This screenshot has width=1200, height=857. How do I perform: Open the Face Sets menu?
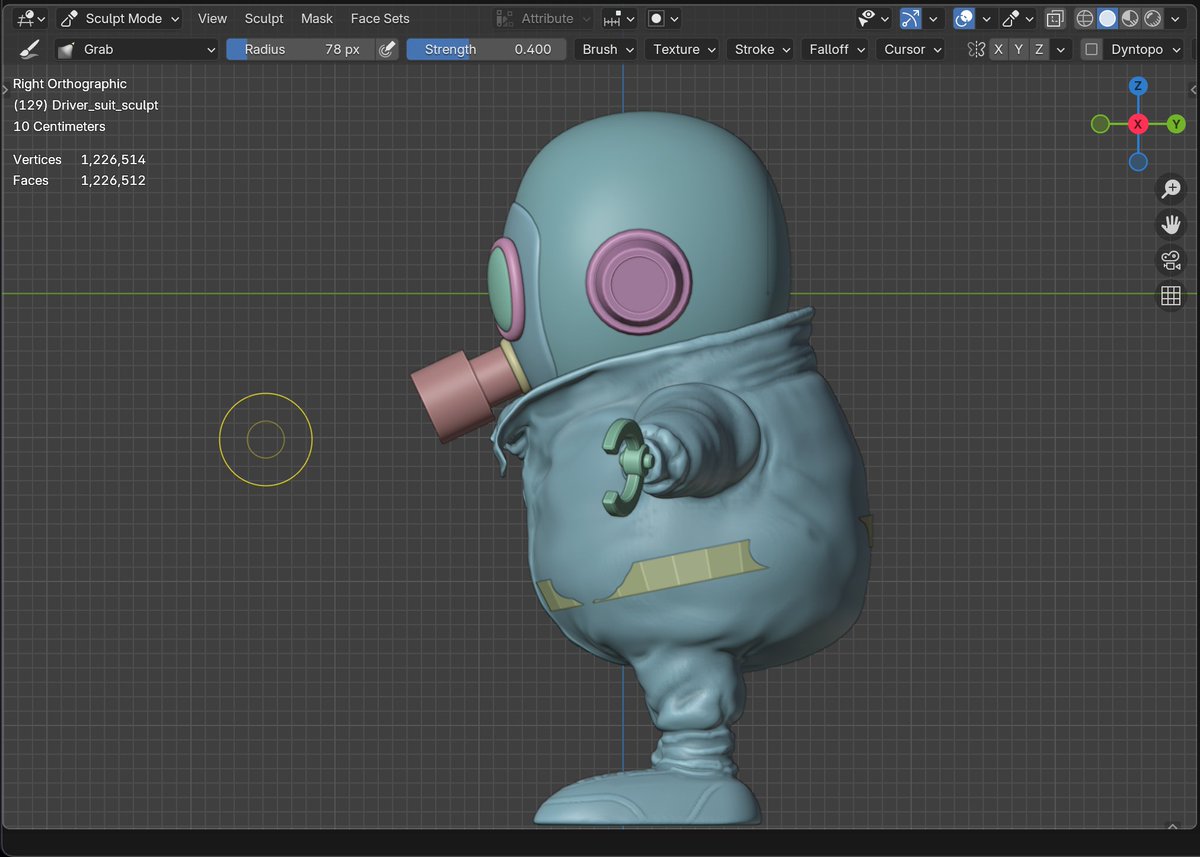click(x=380, y=18)
